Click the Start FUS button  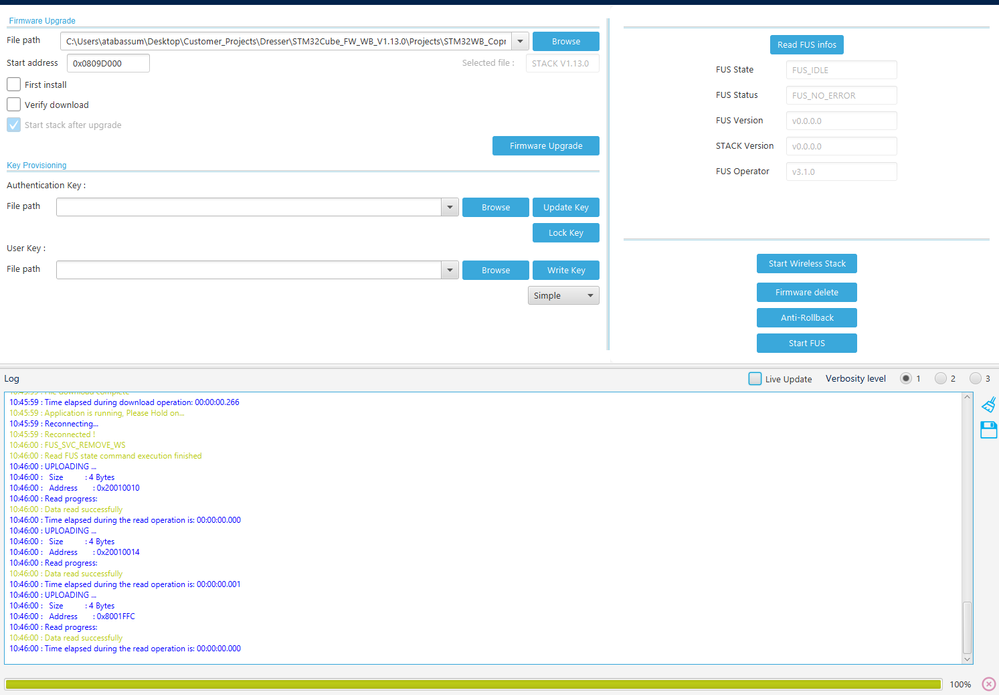(x=807, y=343)
